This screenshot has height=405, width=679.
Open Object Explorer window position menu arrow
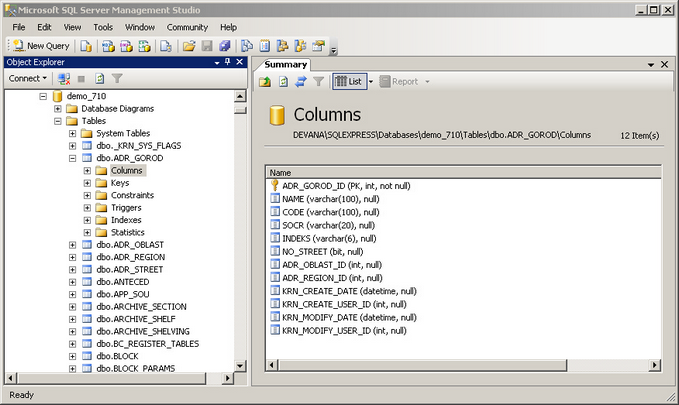(217, 63)
